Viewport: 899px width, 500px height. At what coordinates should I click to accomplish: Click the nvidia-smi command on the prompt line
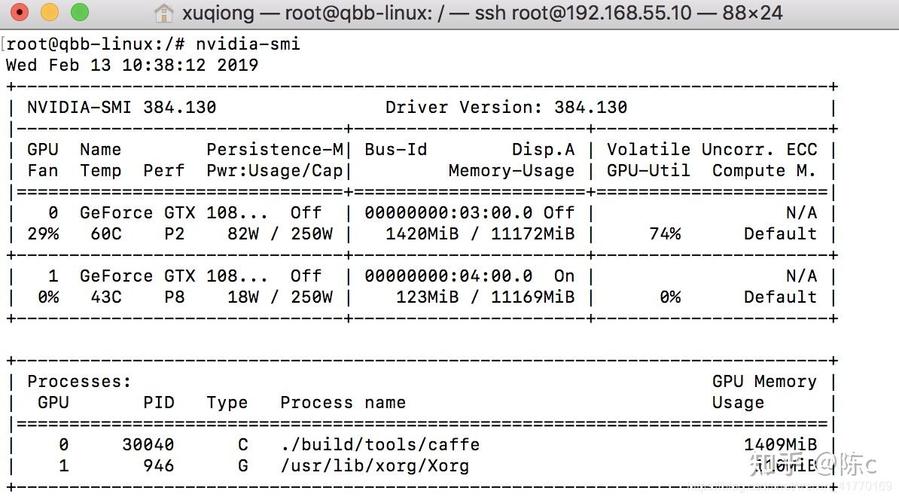247,44
